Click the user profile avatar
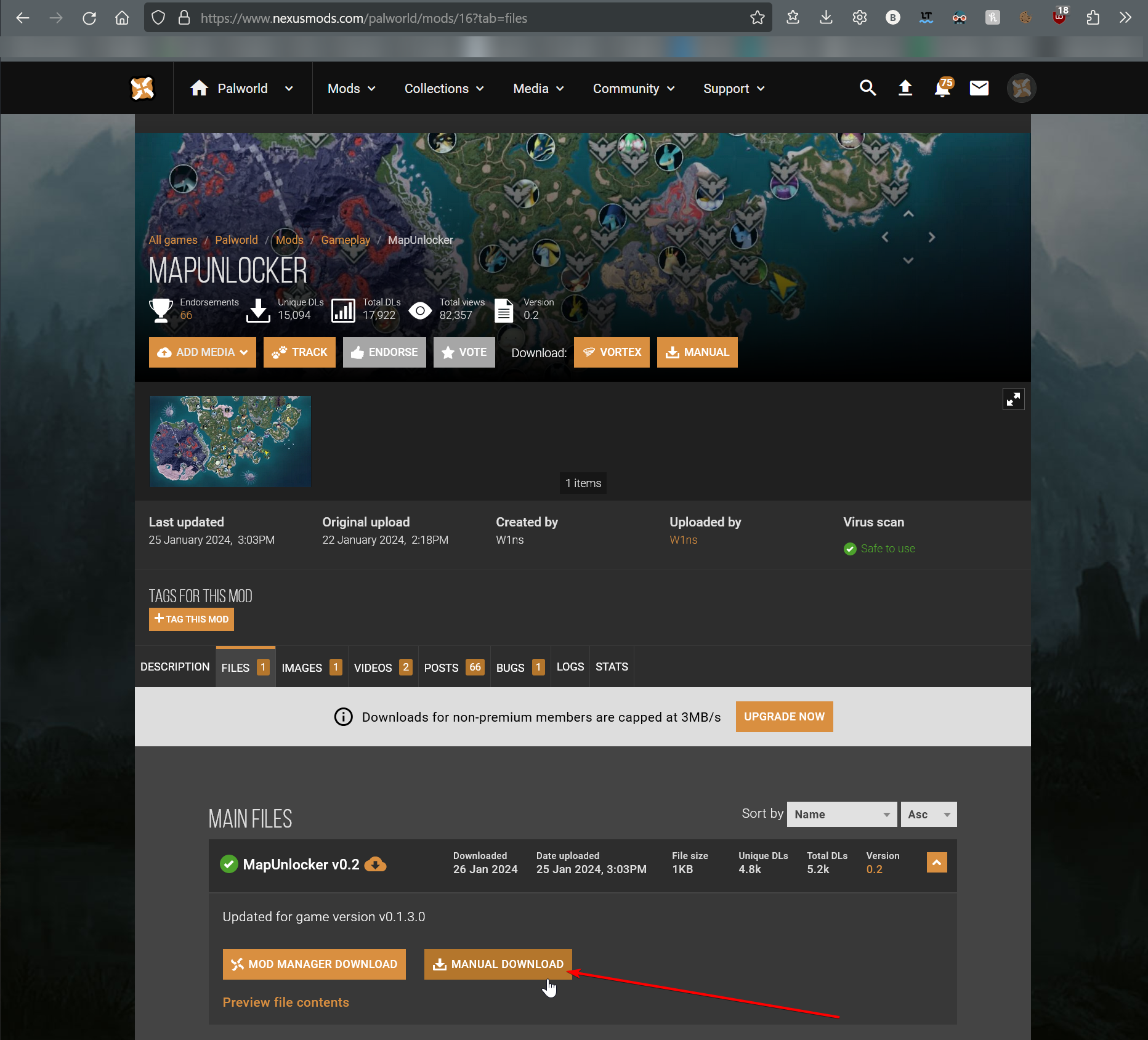 point(1021,88)
